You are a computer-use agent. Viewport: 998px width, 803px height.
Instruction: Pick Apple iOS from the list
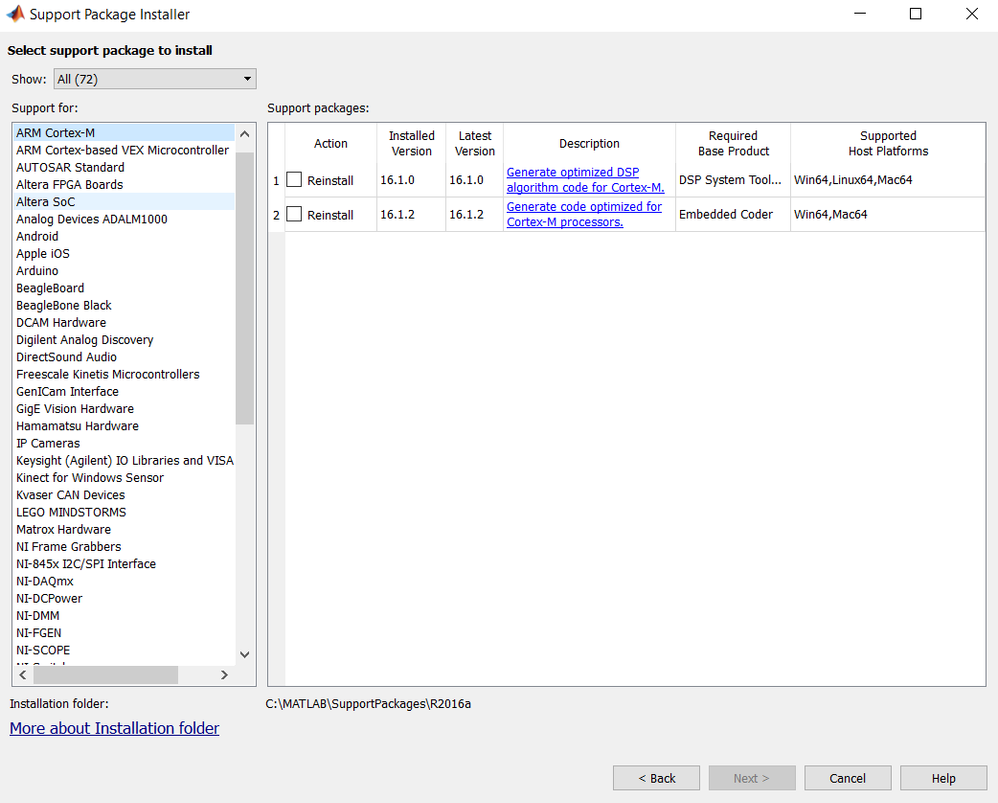tap(124, 253)
